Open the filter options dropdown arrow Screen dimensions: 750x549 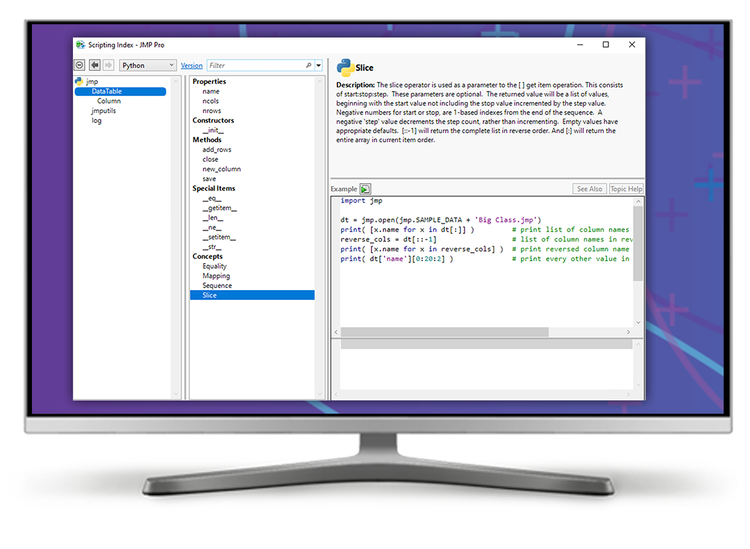pos(319,65)
